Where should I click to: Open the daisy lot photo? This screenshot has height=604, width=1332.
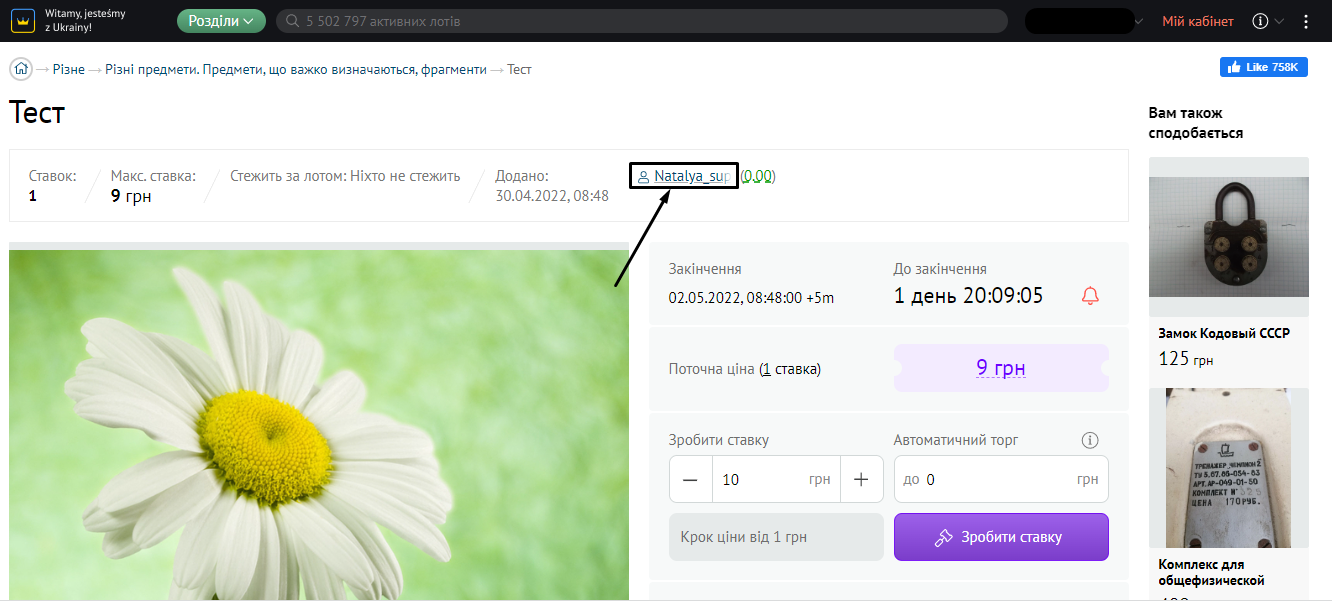(x=319, y=425)
